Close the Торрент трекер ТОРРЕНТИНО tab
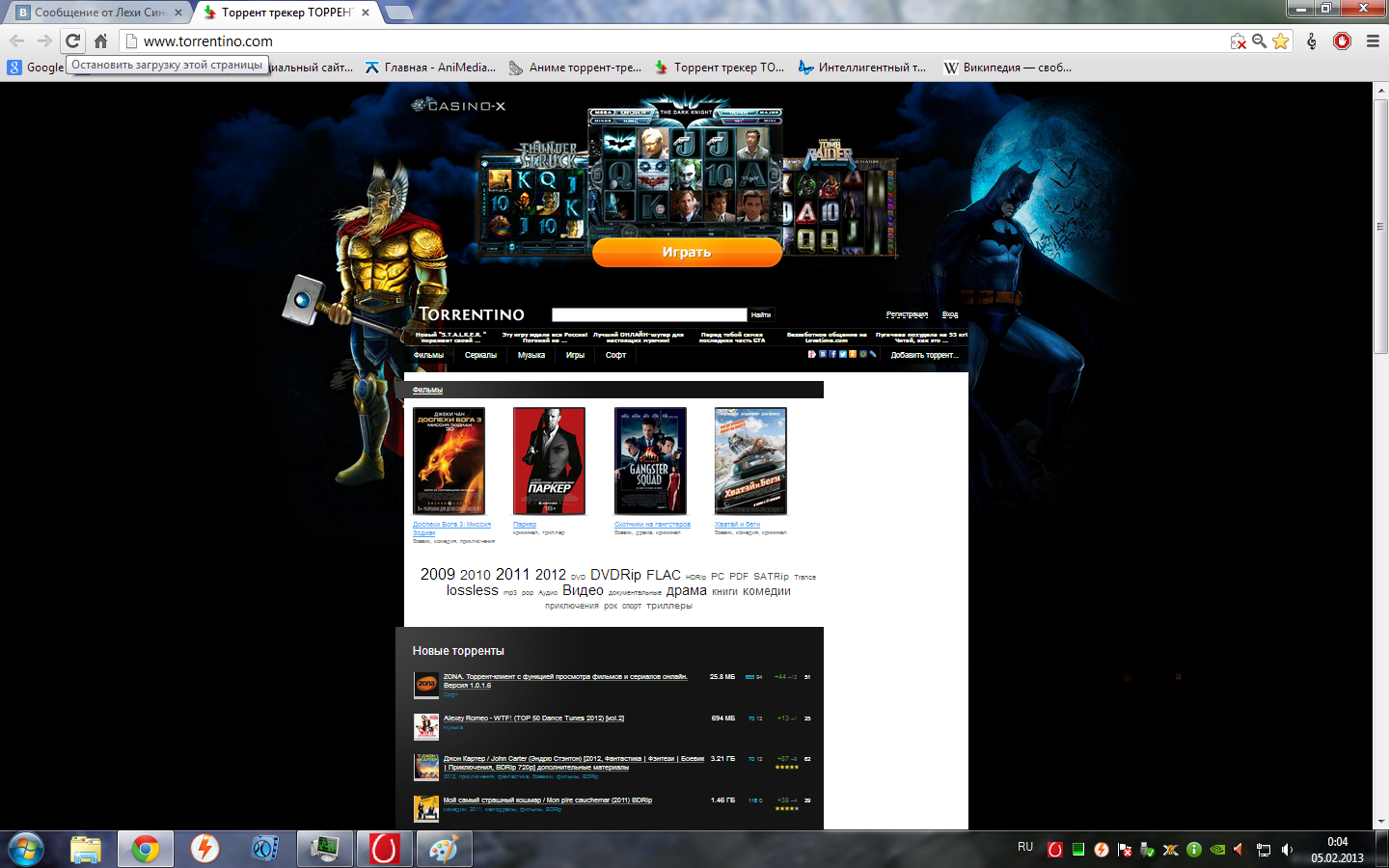This screenshot has height=868, width=1389. [x=366, y=13]
